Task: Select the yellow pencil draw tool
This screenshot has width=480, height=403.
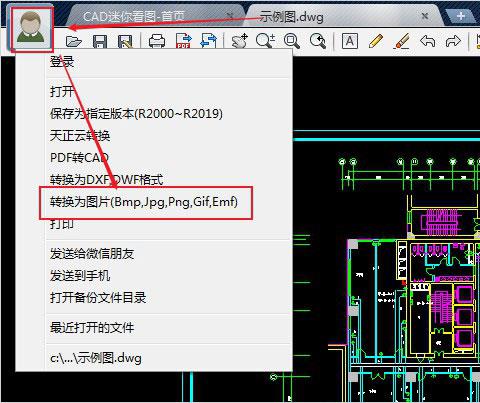Action: pyautogui.click(x=376, y=41)
